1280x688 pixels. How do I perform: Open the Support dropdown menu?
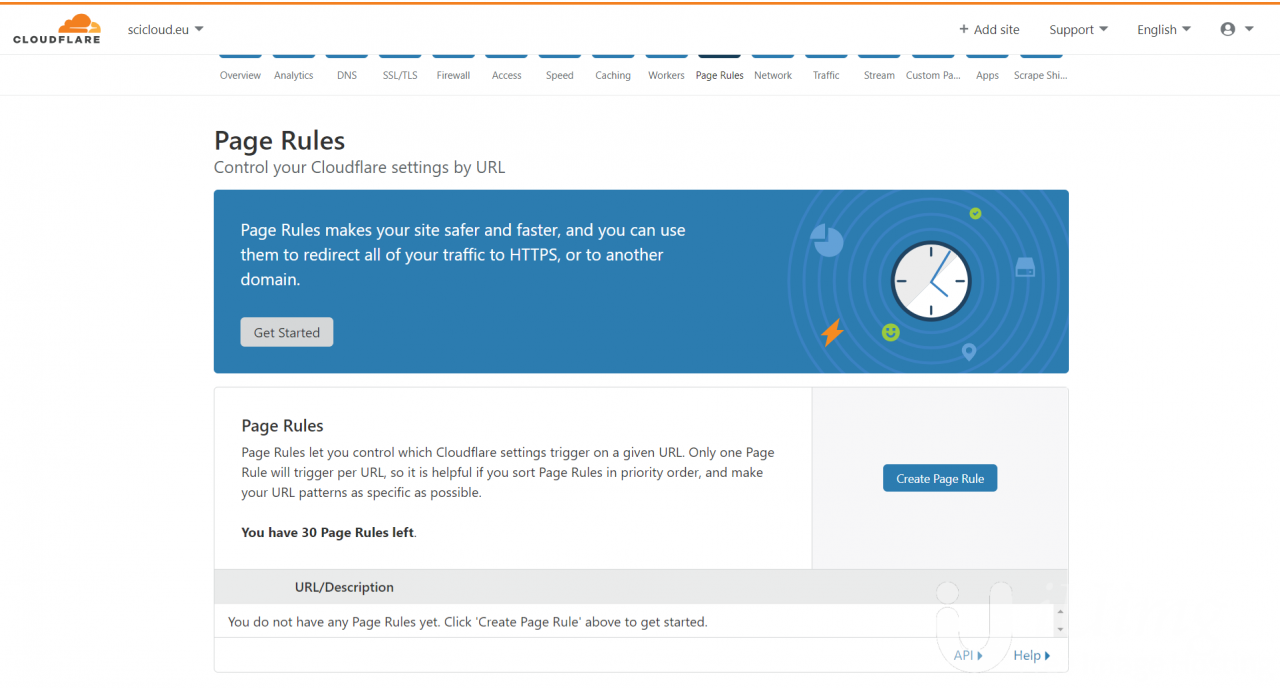point(1078,29)
